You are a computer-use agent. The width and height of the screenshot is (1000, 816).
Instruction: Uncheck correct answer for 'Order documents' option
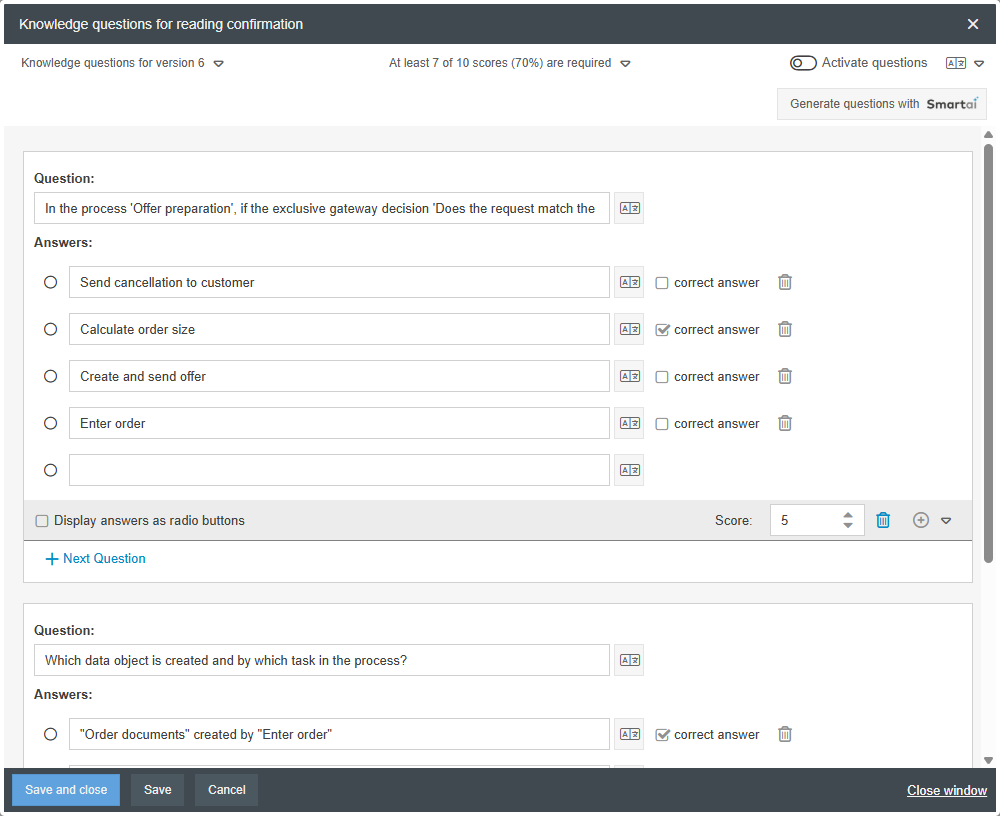tap(662, 735)
